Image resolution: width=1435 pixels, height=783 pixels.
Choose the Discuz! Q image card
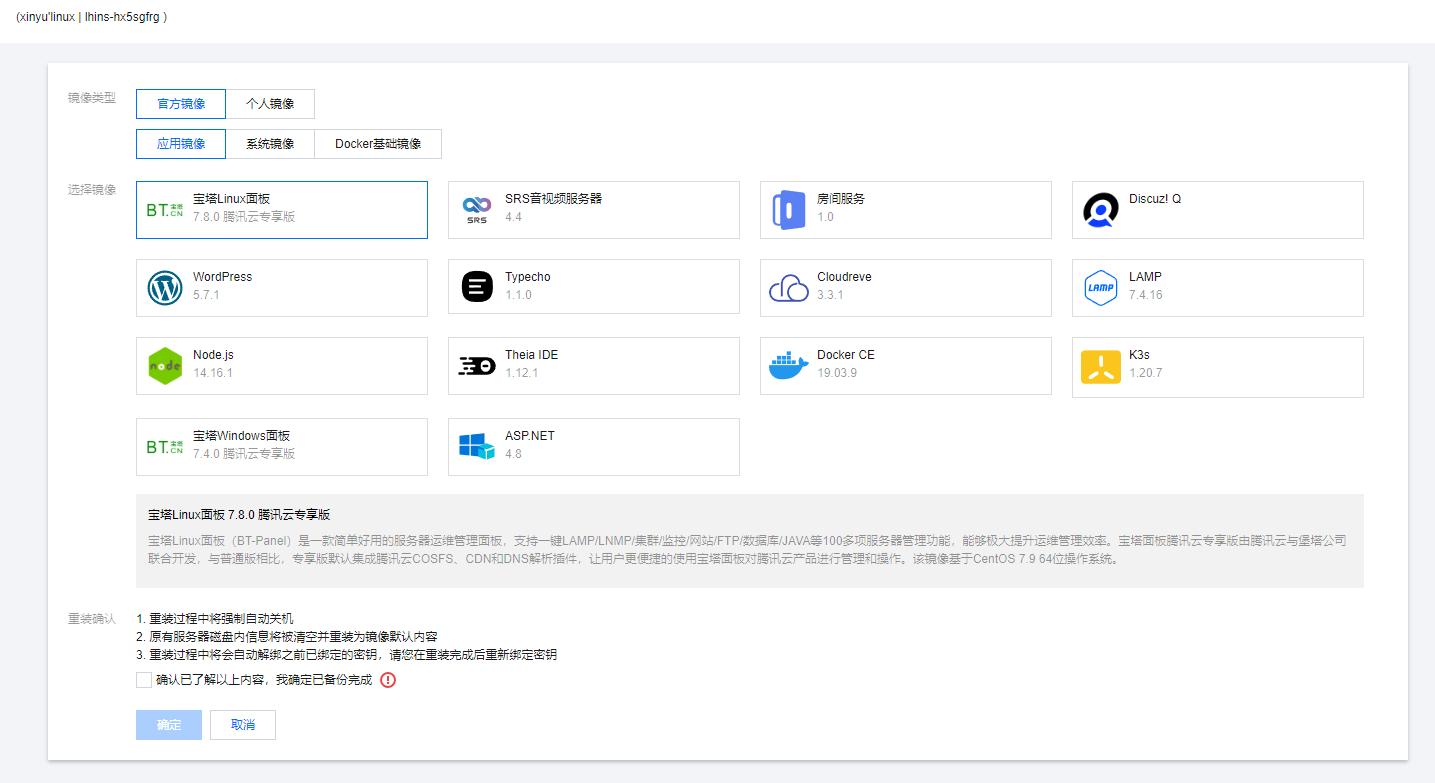pyautogui.click(x=1218, y=210)
